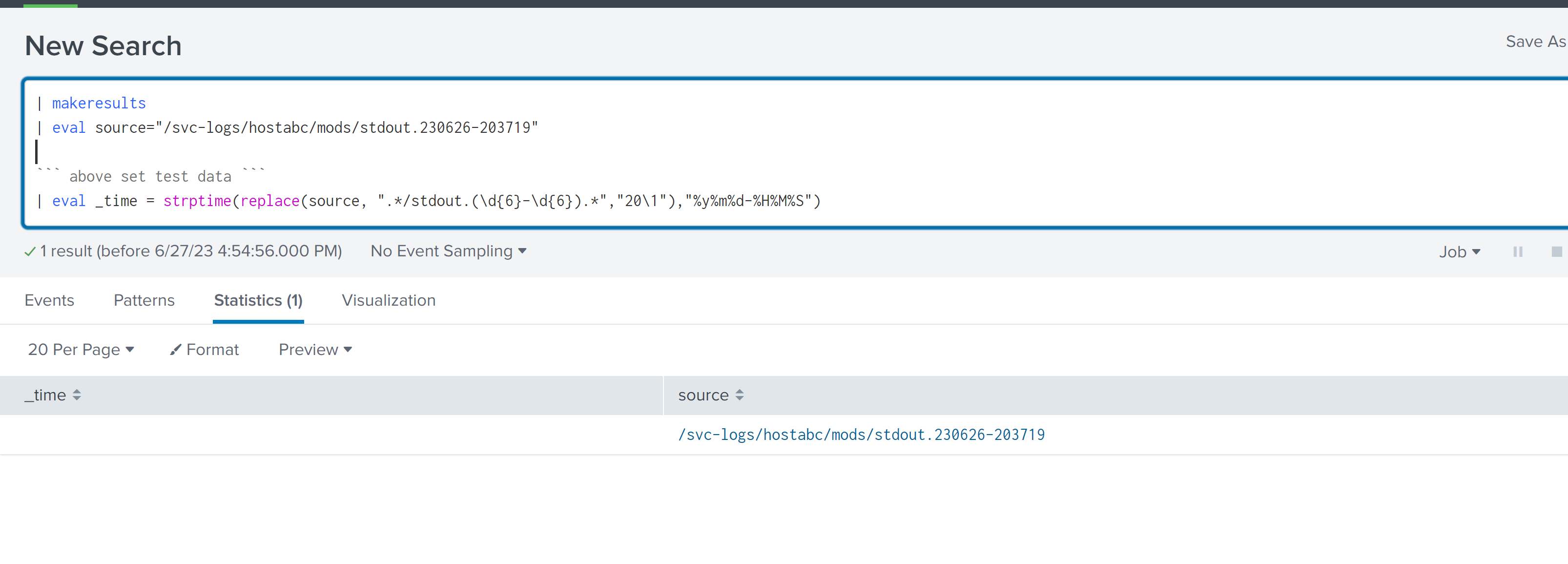Open the Preview dropdown
This screenshot has width=1568, height=564.
point(315,350)
